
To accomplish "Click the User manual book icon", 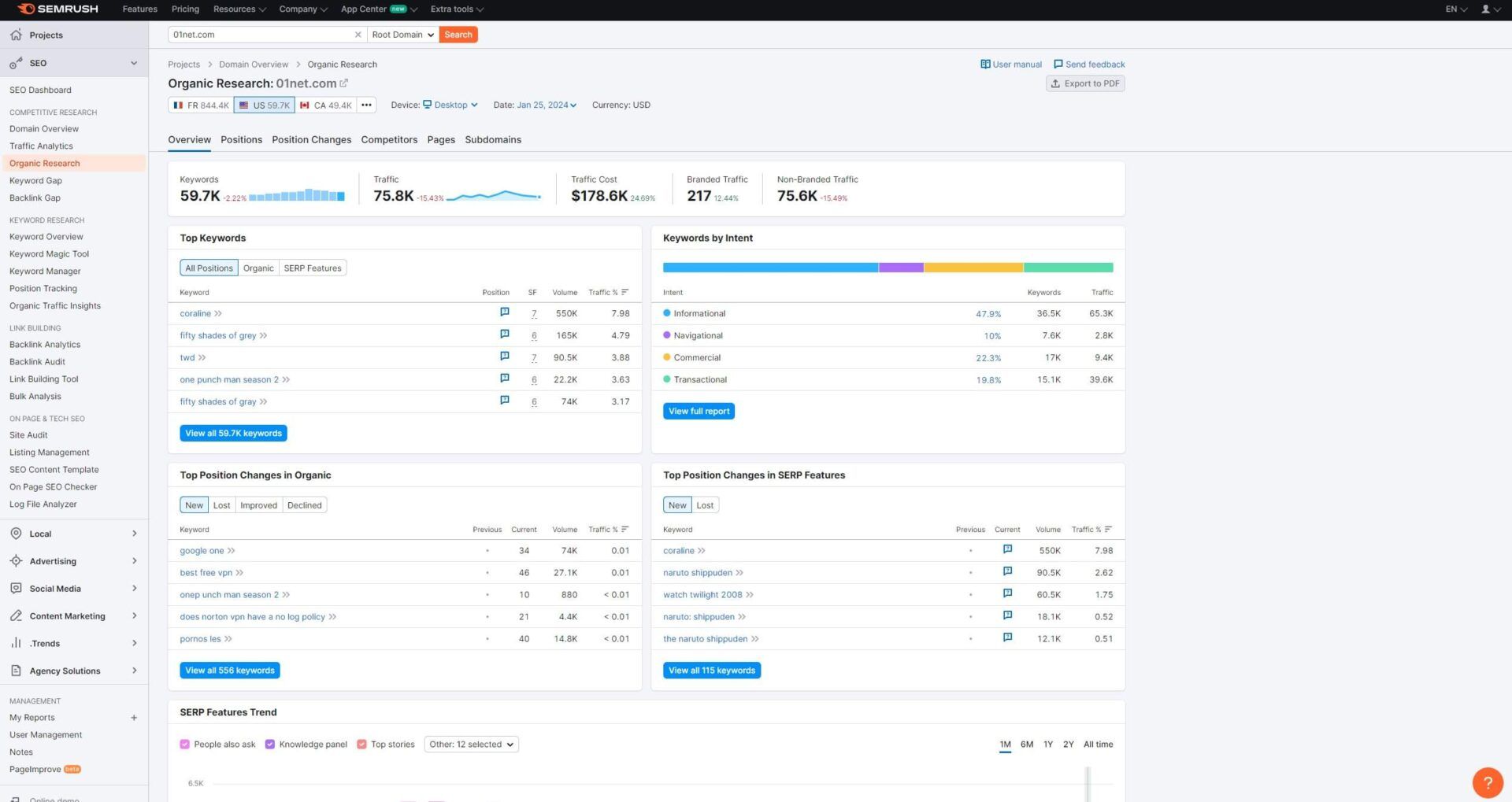I will point(985,65).
